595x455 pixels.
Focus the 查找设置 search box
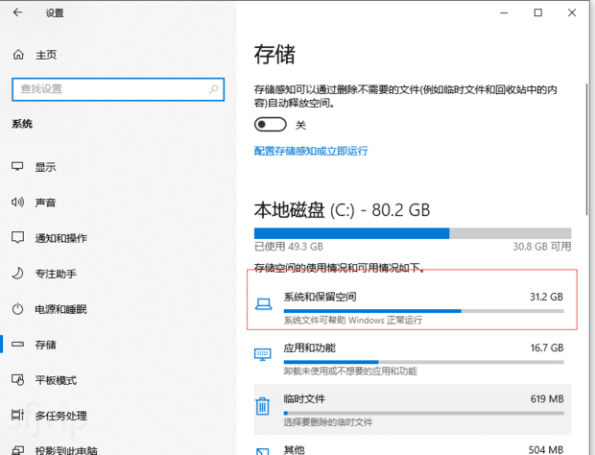[x=118, y=89]
